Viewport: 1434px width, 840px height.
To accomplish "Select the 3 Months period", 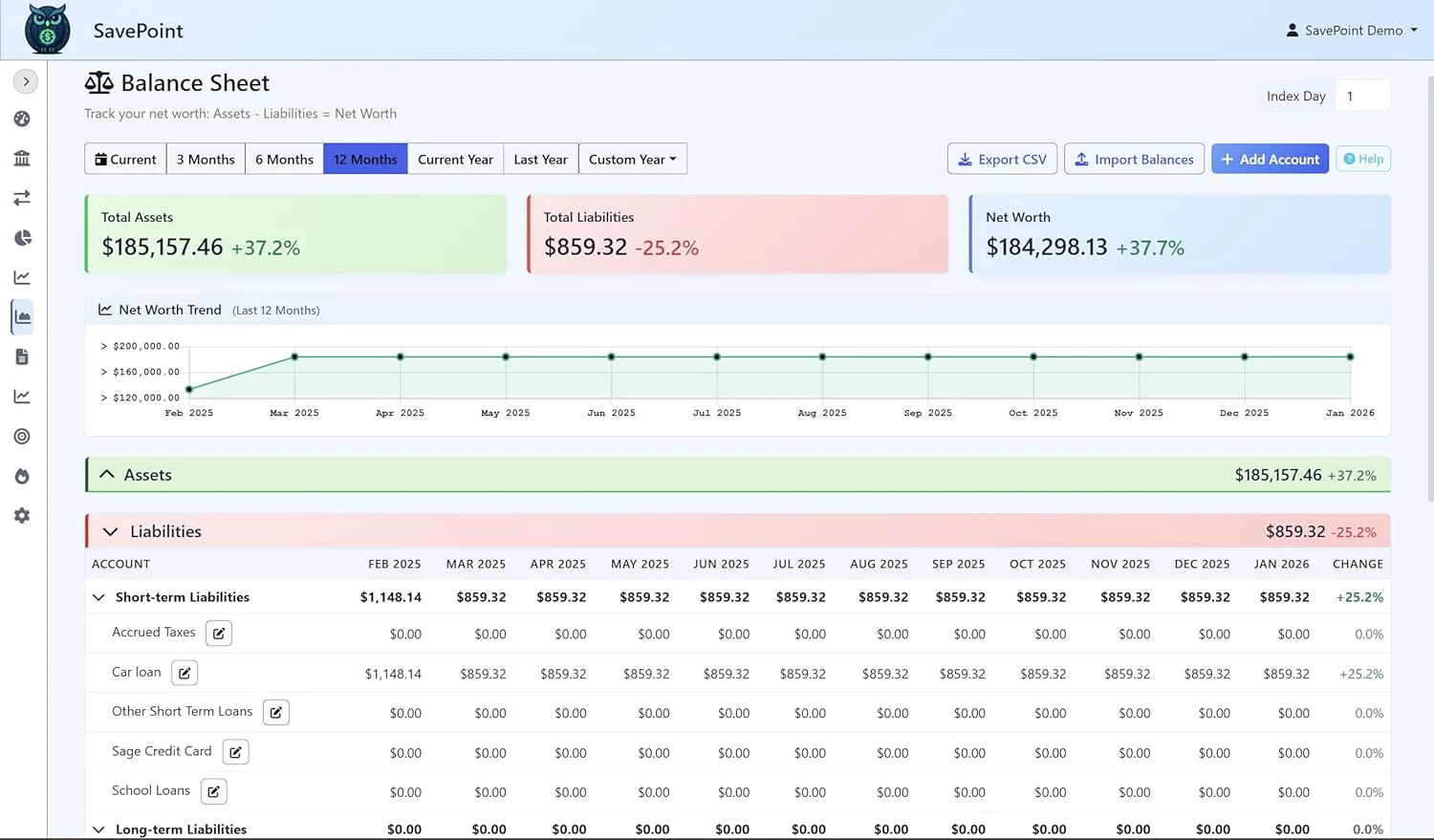I will pos(206,159).
